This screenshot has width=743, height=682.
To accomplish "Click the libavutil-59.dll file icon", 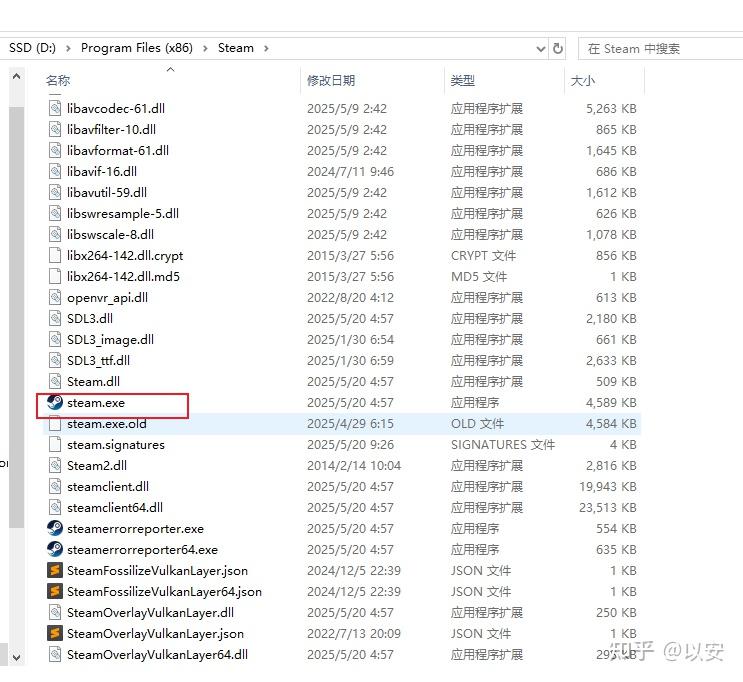I will click(55, 192).
